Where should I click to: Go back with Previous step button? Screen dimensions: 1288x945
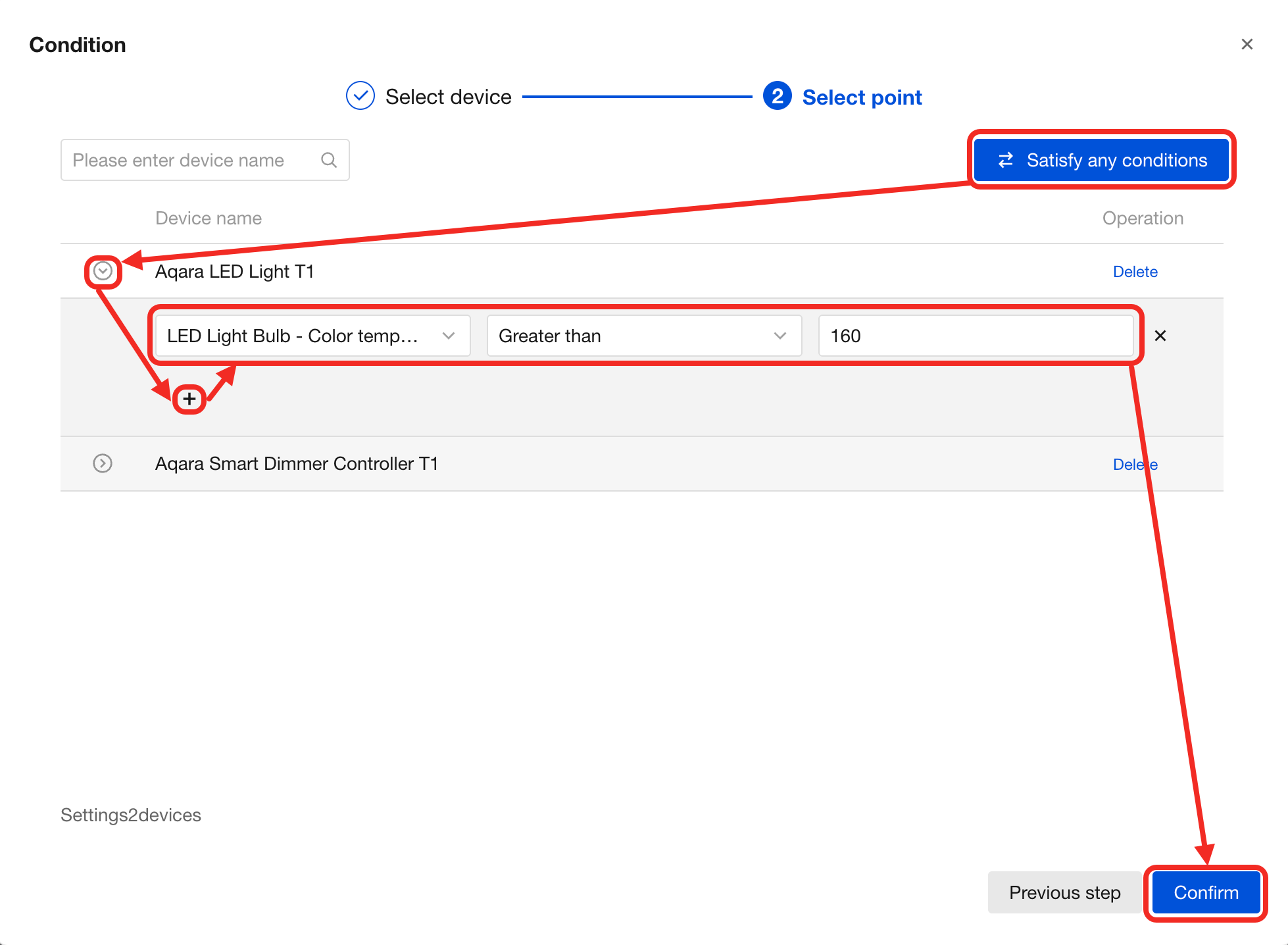1064,892
